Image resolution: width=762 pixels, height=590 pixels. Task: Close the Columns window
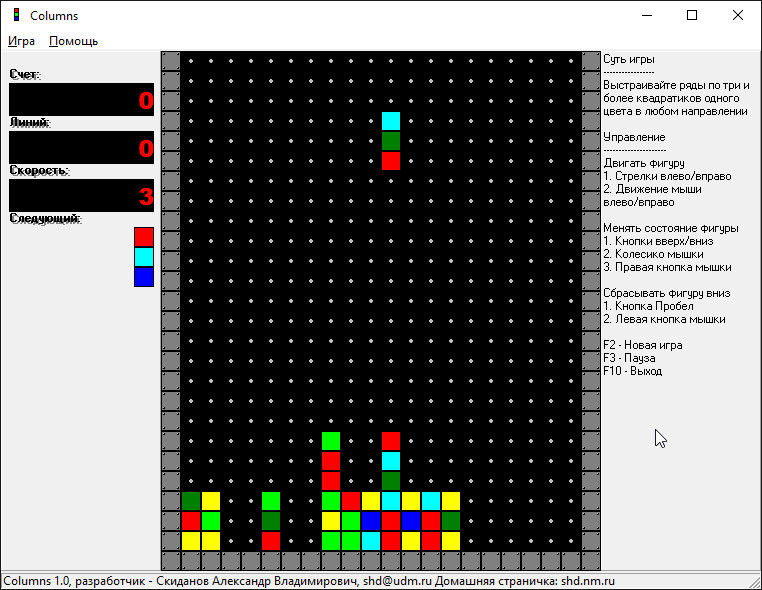pos(738,16)
